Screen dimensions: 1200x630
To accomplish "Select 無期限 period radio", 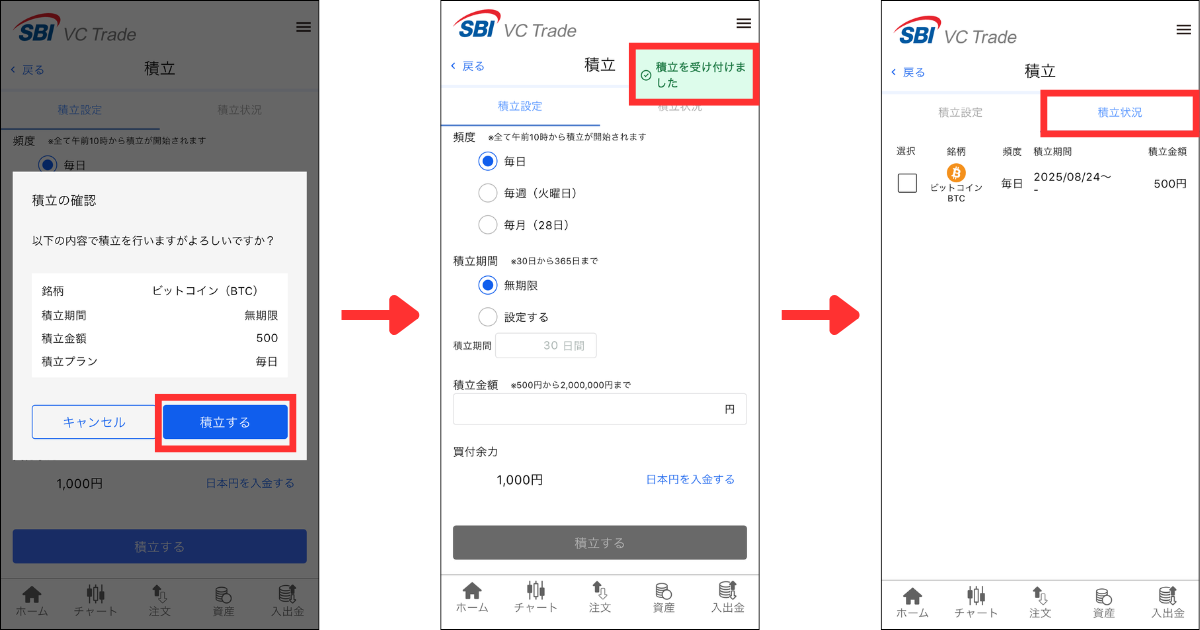I will [x=488, y=285].
